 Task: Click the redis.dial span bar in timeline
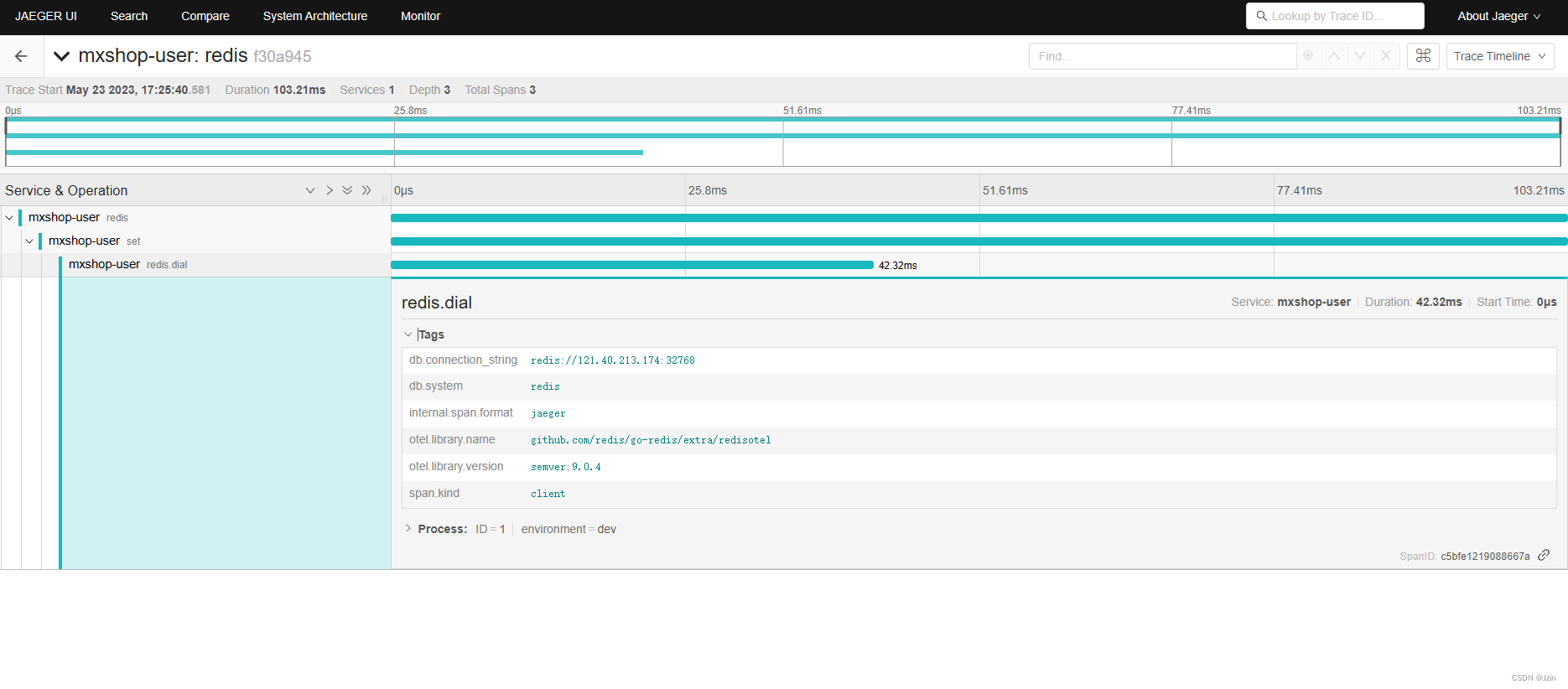point(632,265)
